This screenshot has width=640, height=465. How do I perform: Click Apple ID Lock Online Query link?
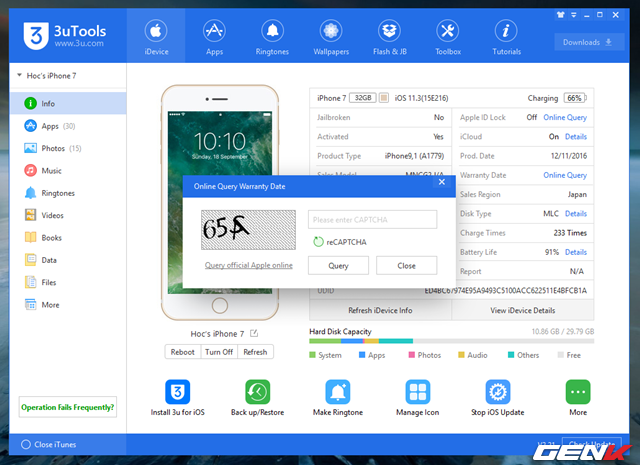point(565,117)
